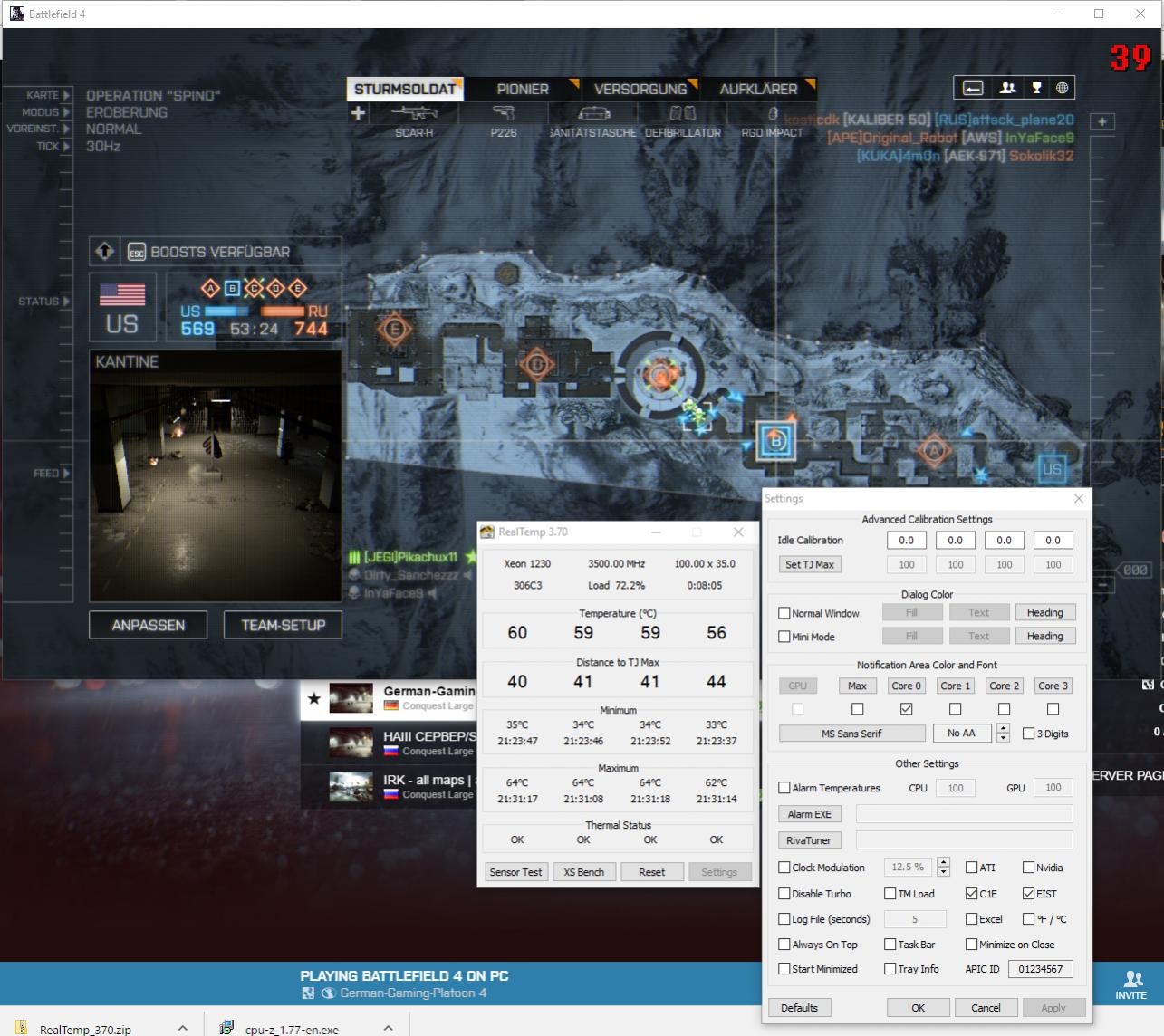Choose the Defibrillator gadget slot
This screenshot has height=1036, width=1164.
(x=682, y=113)
